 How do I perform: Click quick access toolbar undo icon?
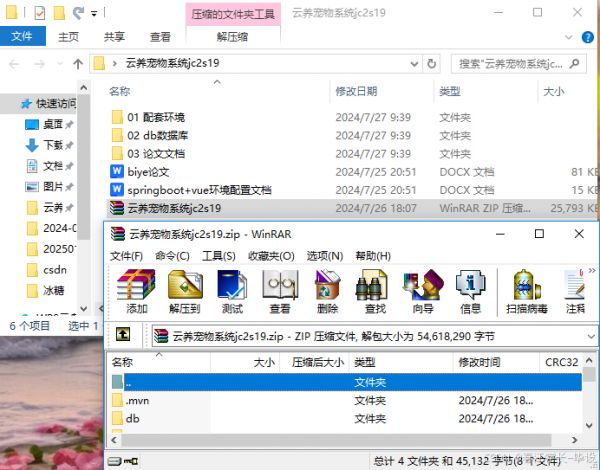click(78, 13)
